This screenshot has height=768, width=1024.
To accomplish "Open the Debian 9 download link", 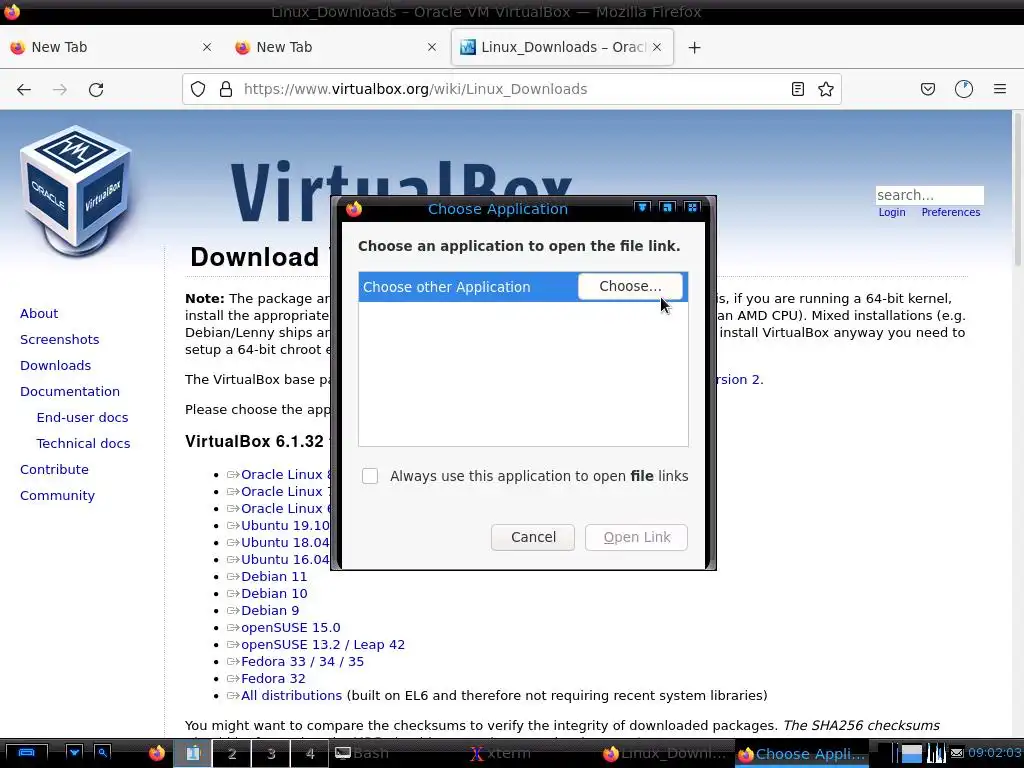I will tap(270, 611).
